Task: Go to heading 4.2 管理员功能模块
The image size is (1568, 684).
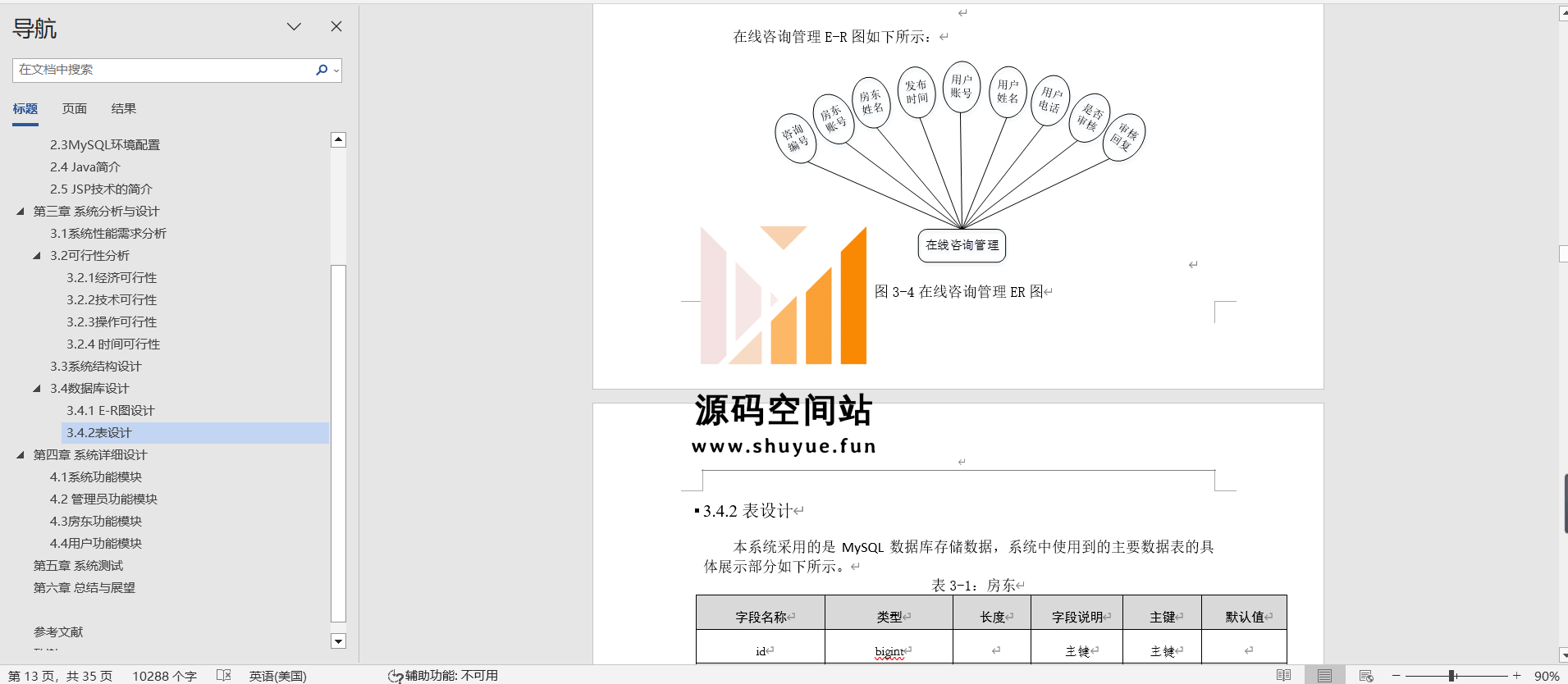Action: coord(103,499)
